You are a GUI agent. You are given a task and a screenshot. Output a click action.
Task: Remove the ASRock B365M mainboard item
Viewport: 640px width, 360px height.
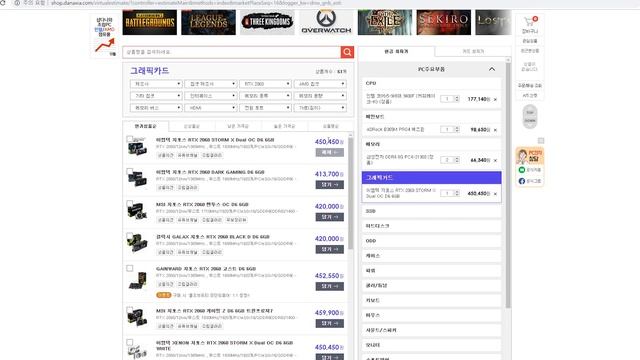(x=495, y=130)
